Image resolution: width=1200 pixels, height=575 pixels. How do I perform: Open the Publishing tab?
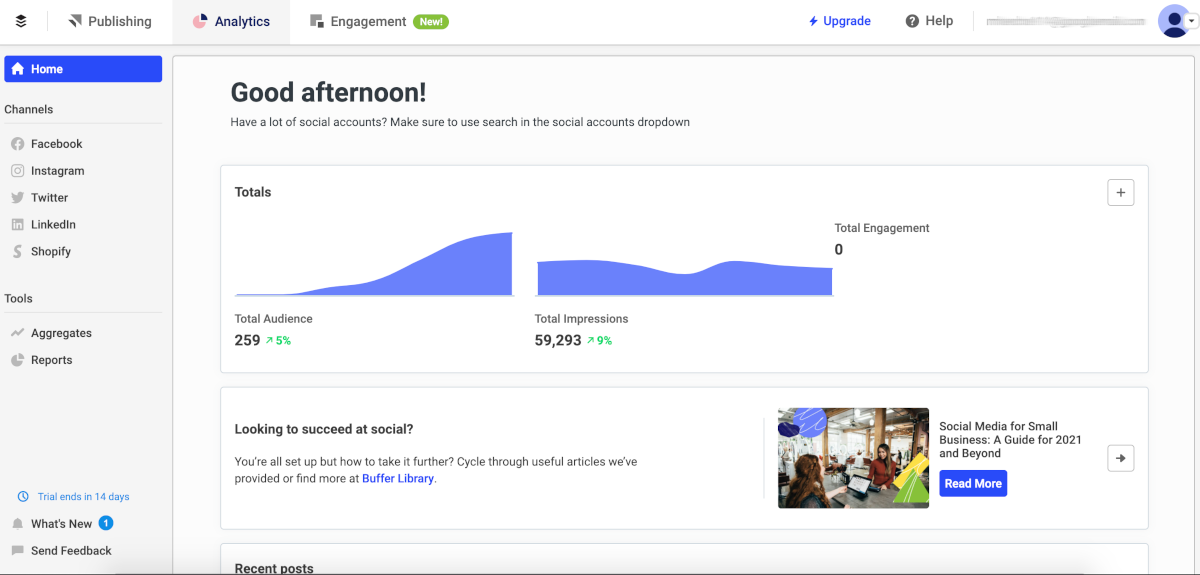(x=110, y=21)
